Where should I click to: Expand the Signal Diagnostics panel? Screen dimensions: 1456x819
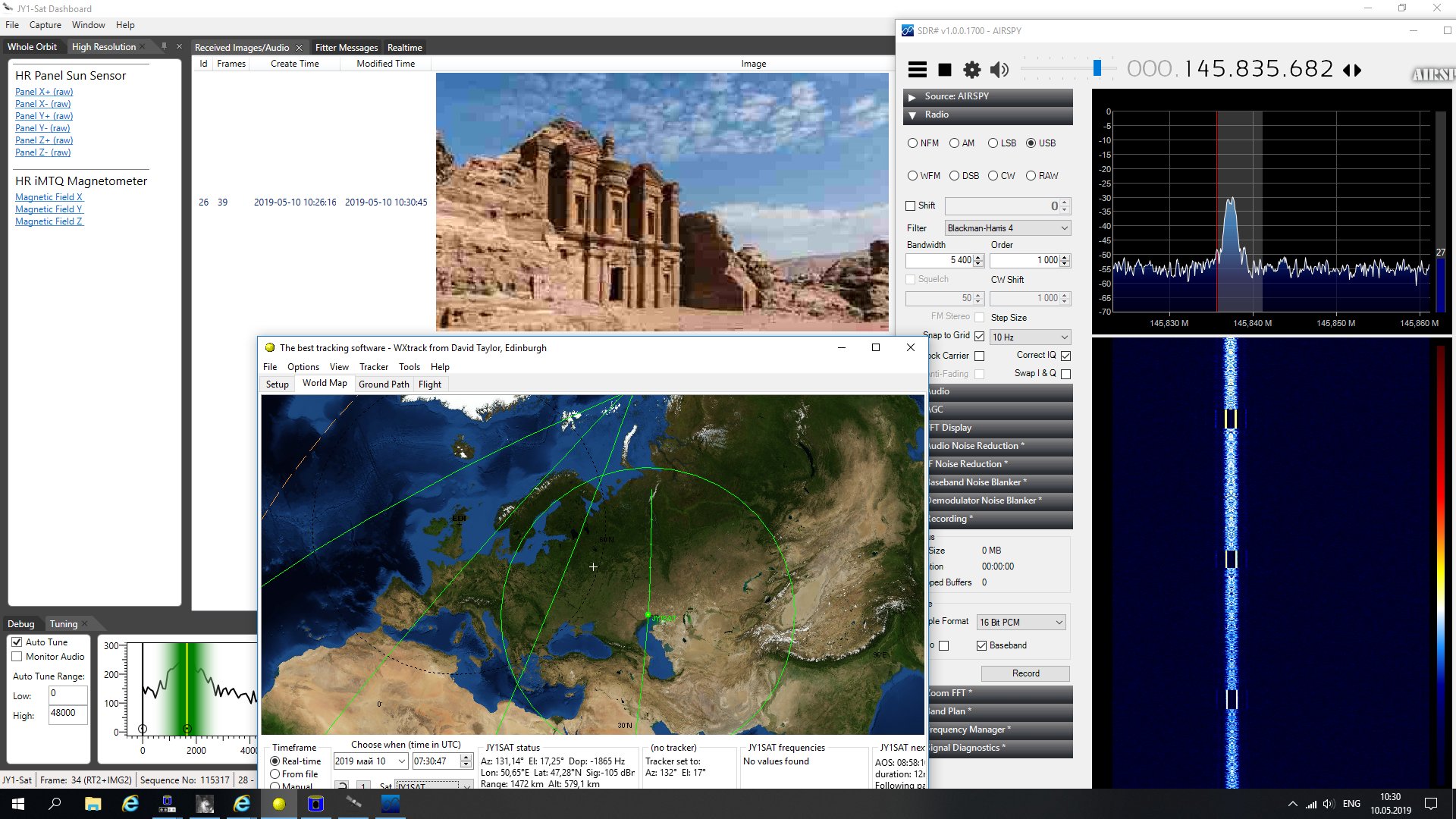(999, 748)
